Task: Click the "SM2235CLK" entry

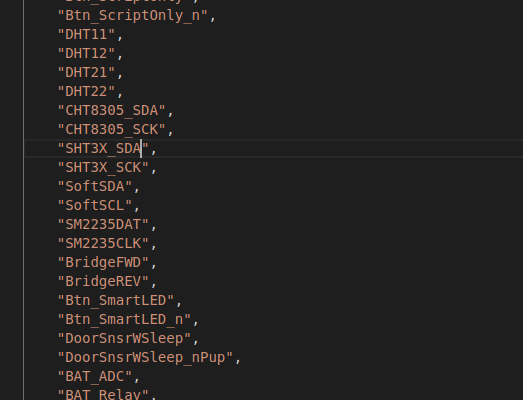Action: (103, 244)
